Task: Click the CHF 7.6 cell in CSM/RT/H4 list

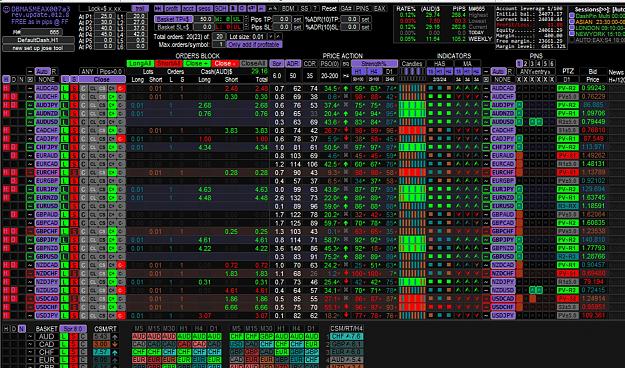Action: [347, 337]
